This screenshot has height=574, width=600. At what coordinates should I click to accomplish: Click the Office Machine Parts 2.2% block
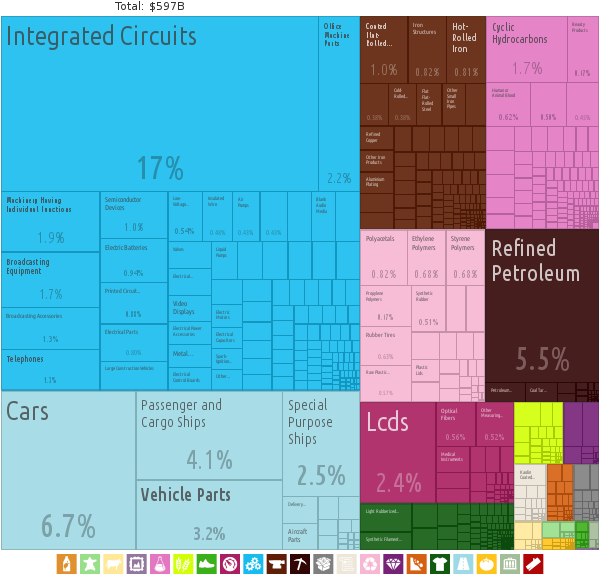pos(339,104)
